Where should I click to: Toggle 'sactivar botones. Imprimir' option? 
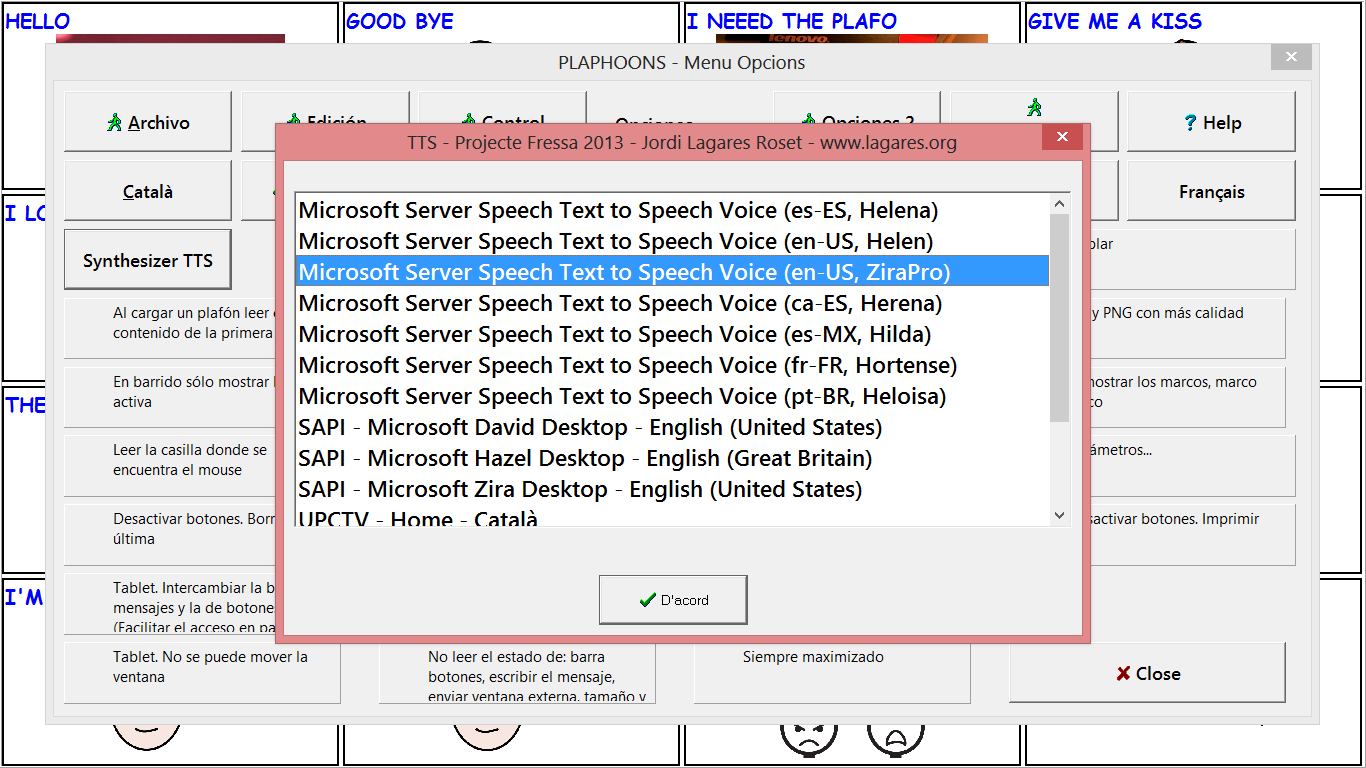[1193, 534]
